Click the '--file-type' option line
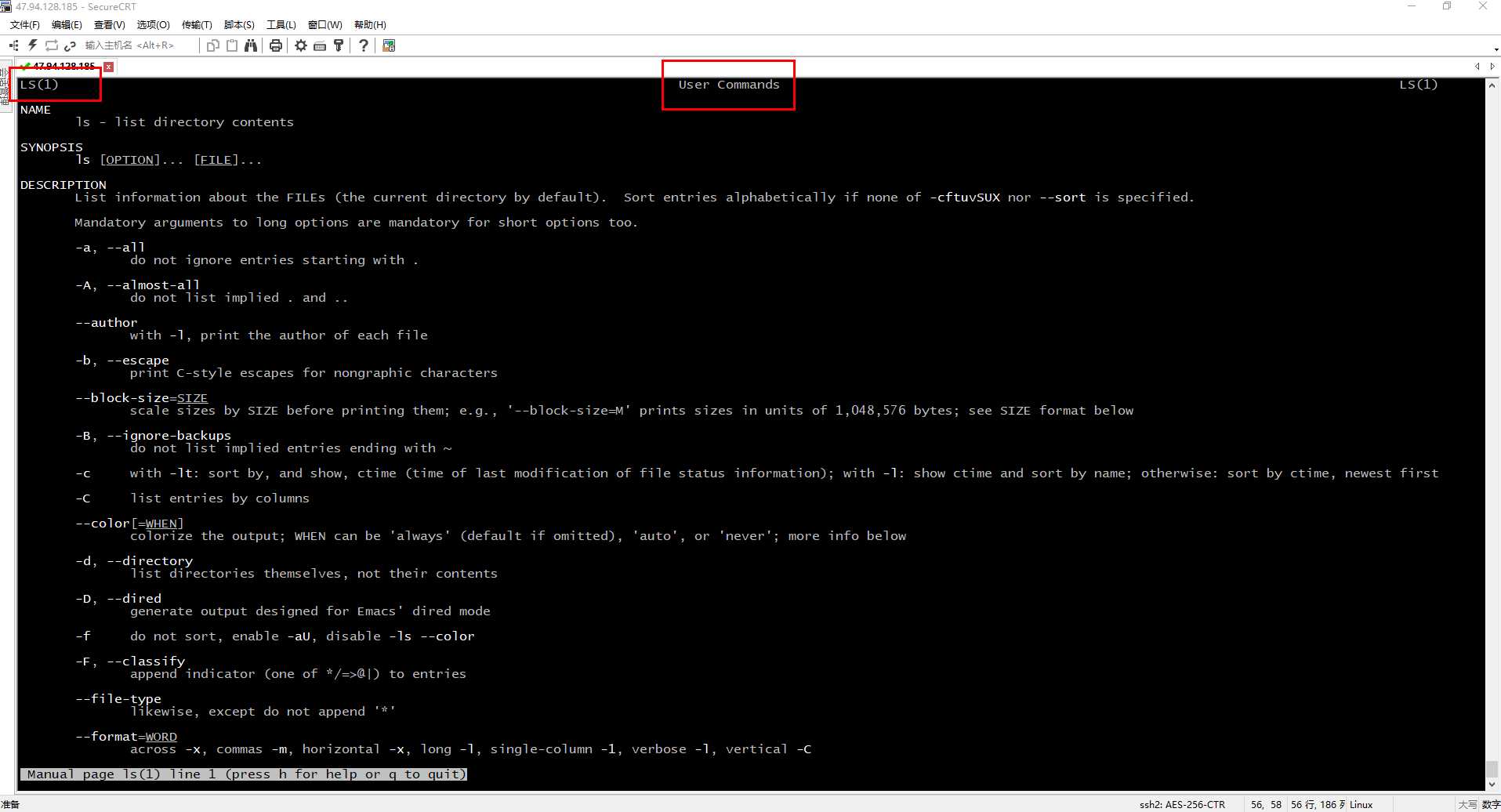1501x812 pixels. pos(118,699)
